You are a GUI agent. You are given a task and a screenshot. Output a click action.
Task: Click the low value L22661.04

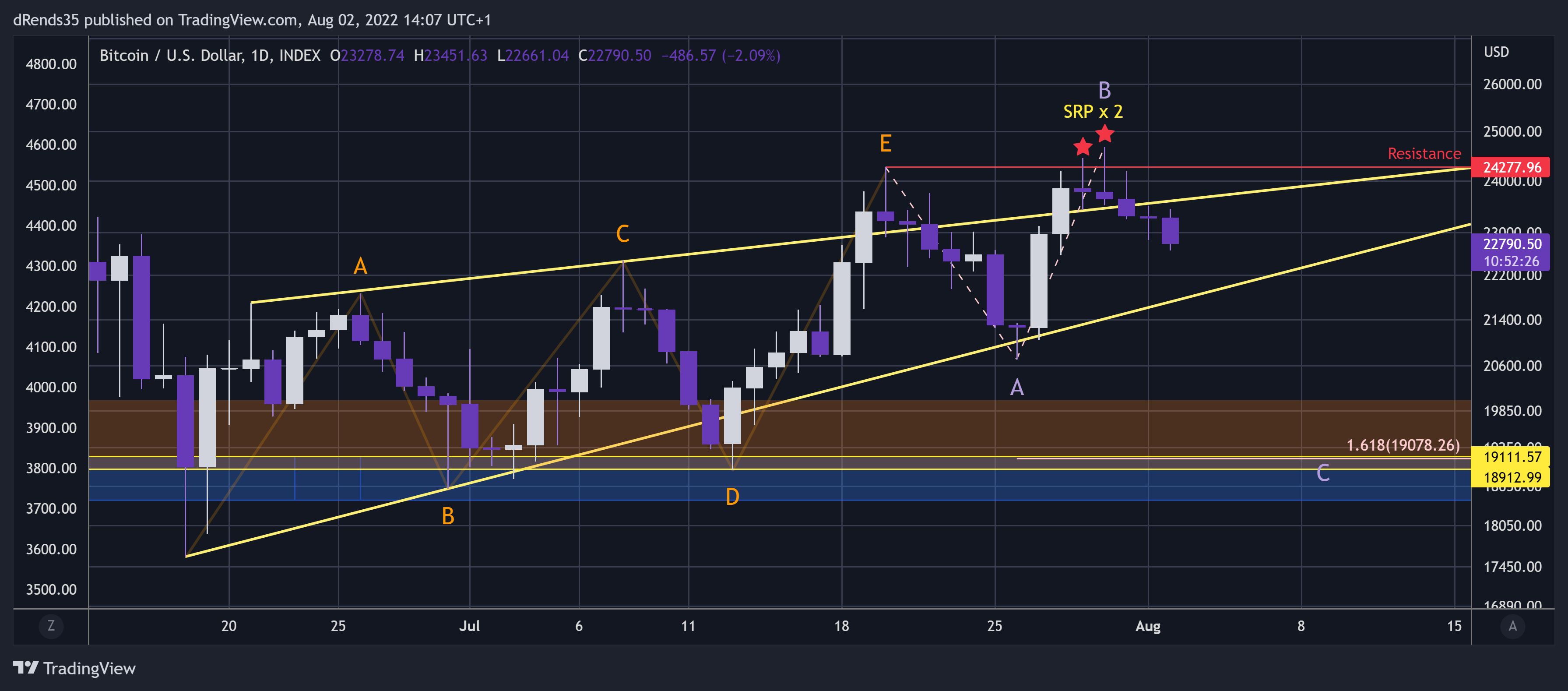(533, 56)
